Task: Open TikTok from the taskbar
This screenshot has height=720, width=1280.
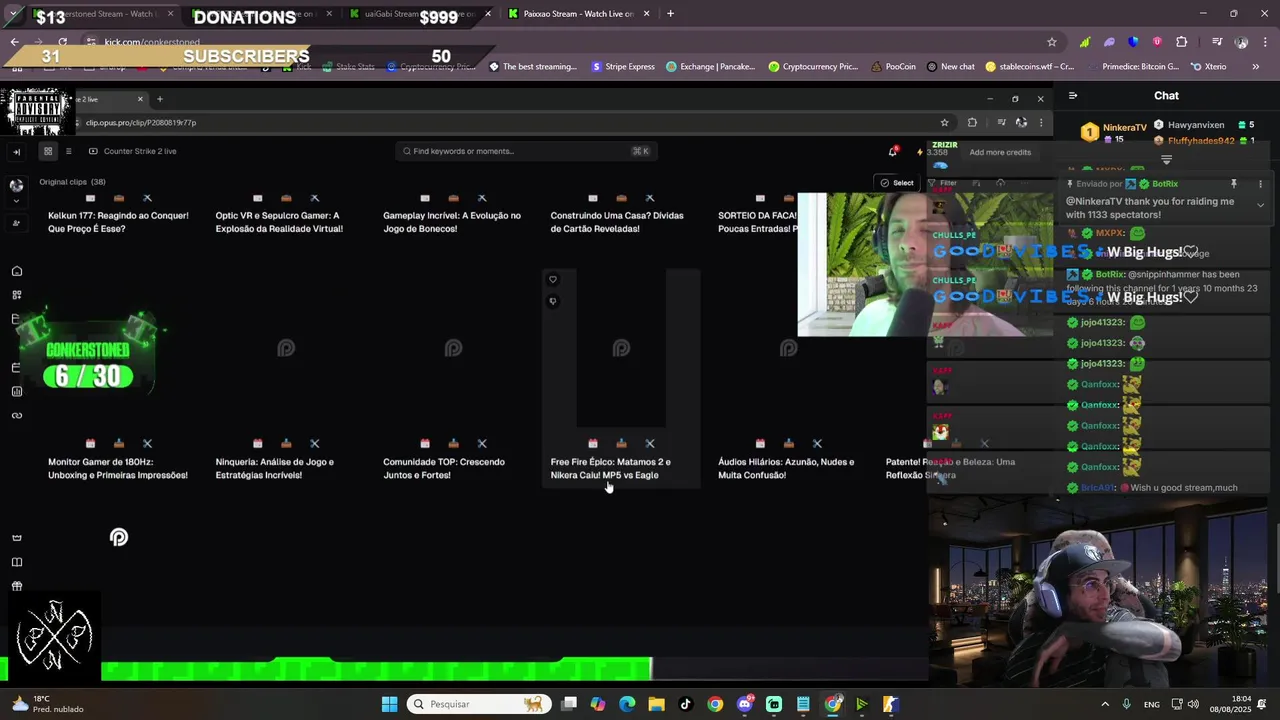Action: click(x=685, y=704)
